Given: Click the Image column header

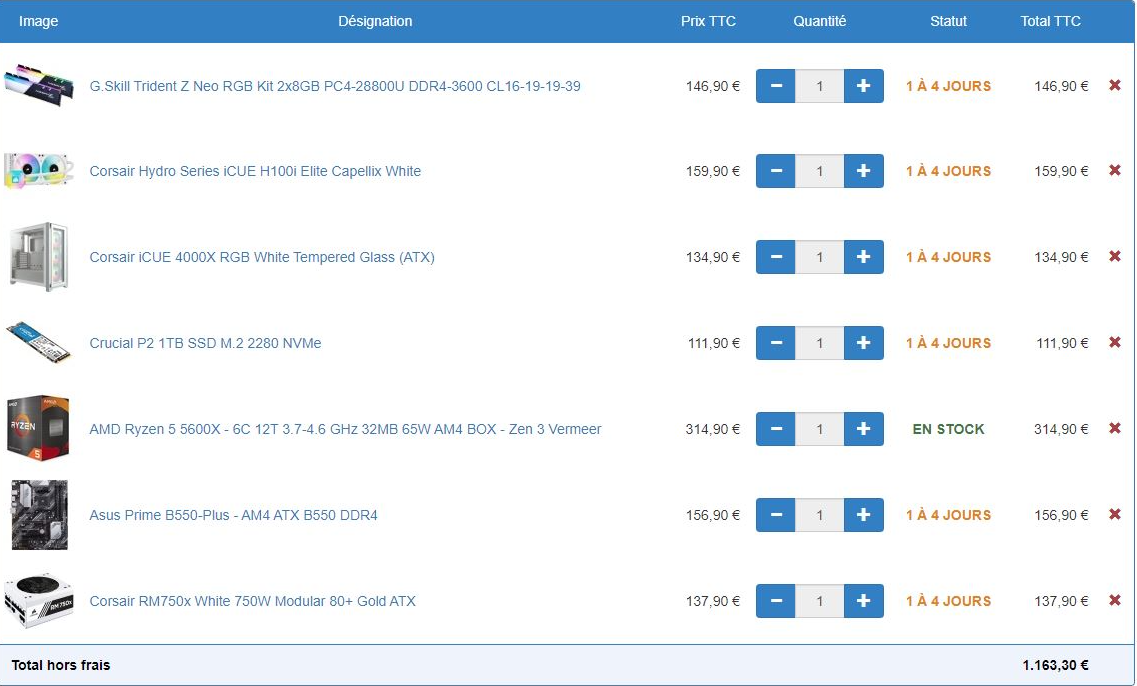Looking at the screenshot, I should (x=38, y=21).
